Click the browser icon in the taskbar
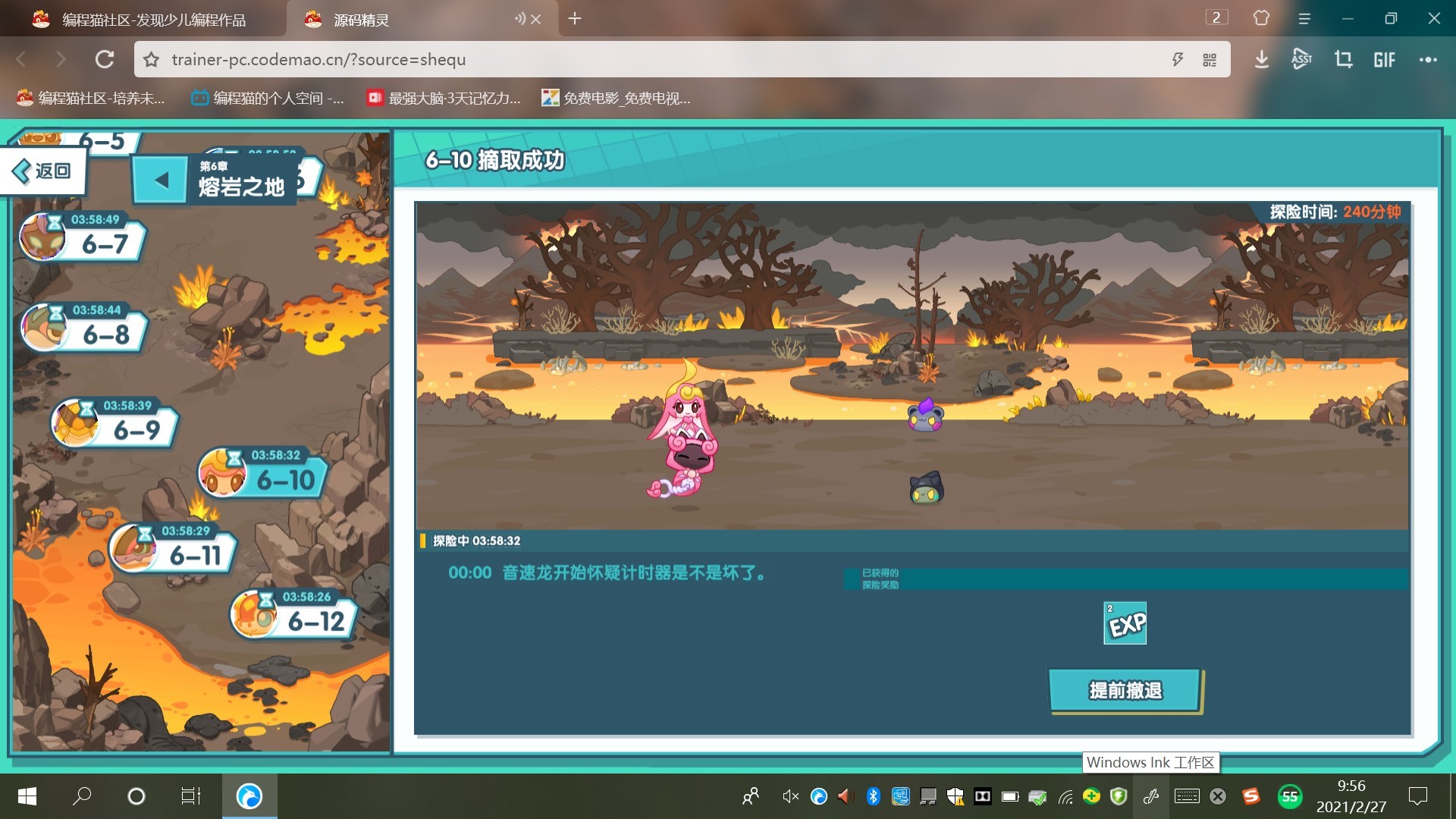 coord(249,796)
